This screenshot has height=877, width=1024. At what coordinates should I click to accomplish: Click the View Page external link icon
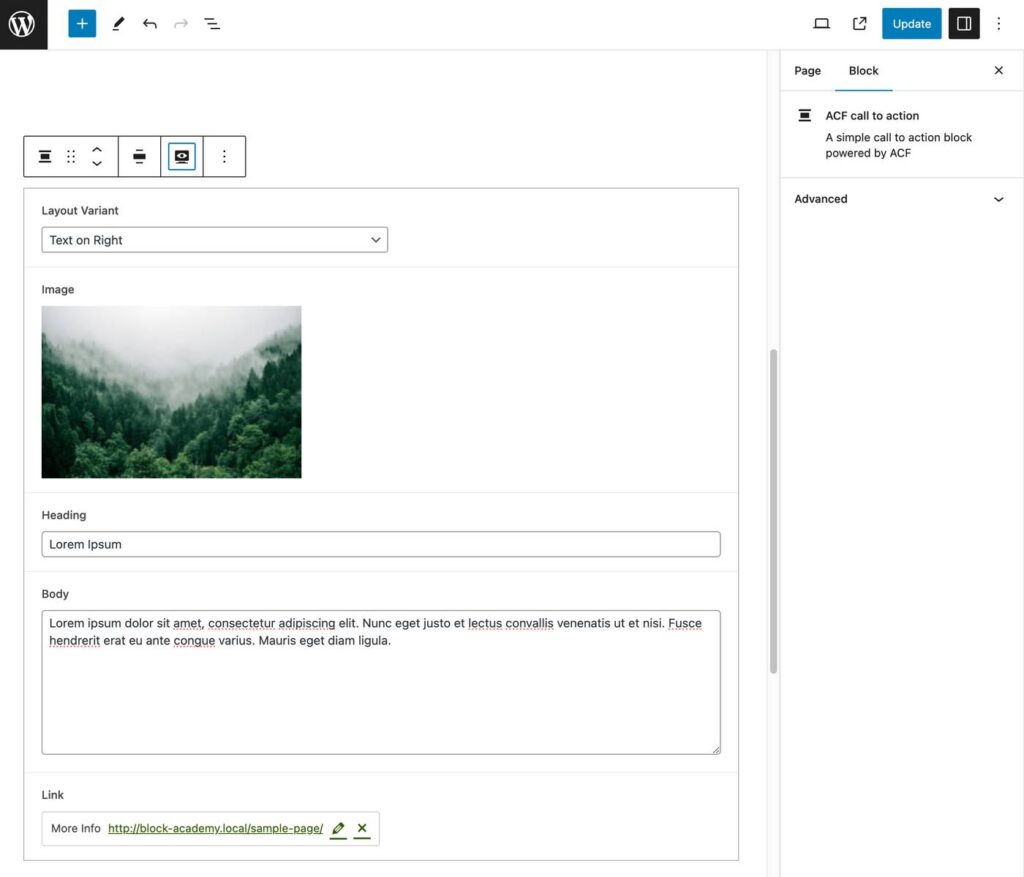[x=859, y=24]
